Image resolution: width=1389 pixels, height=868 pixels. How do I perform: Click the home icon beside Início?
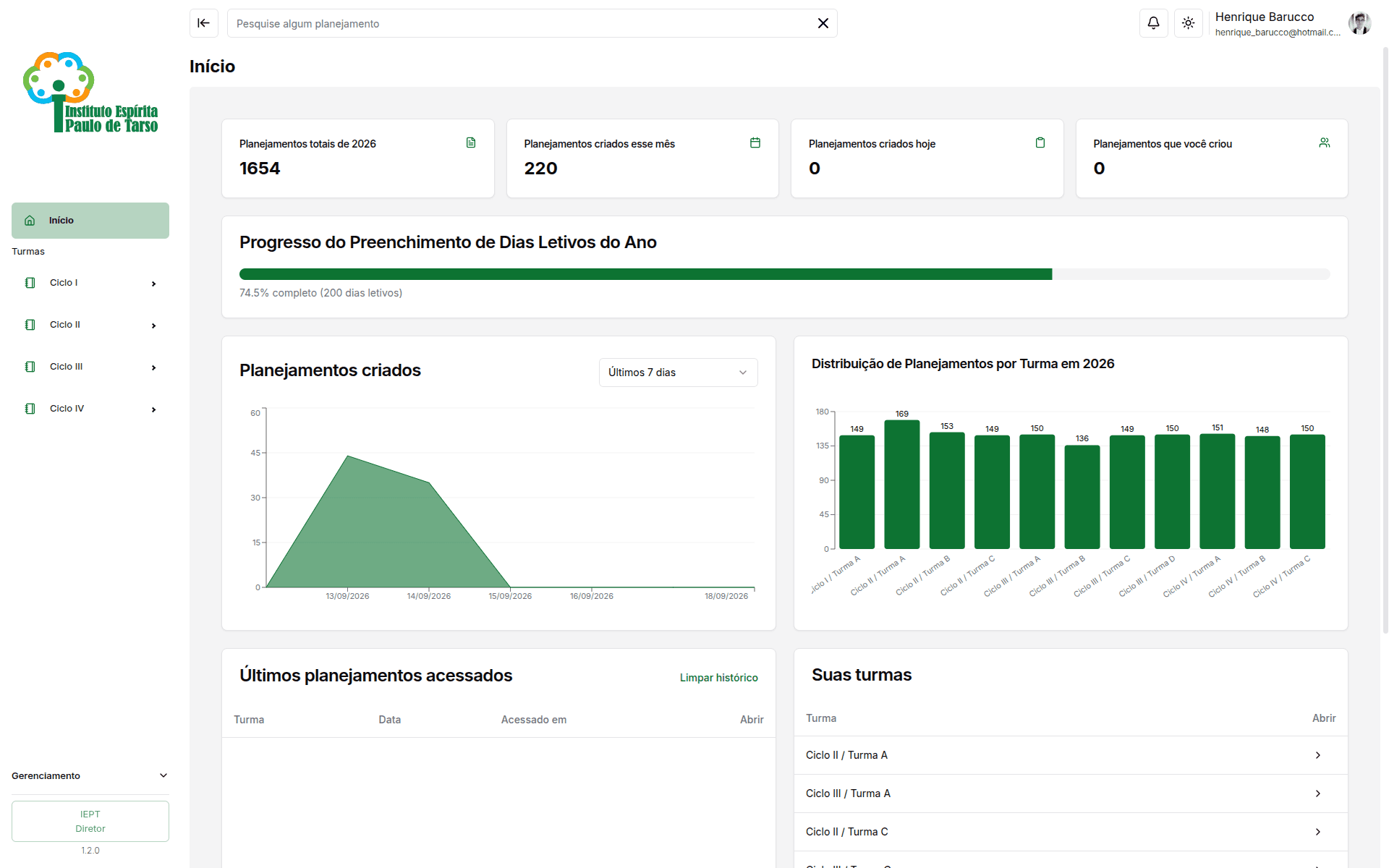30,221
